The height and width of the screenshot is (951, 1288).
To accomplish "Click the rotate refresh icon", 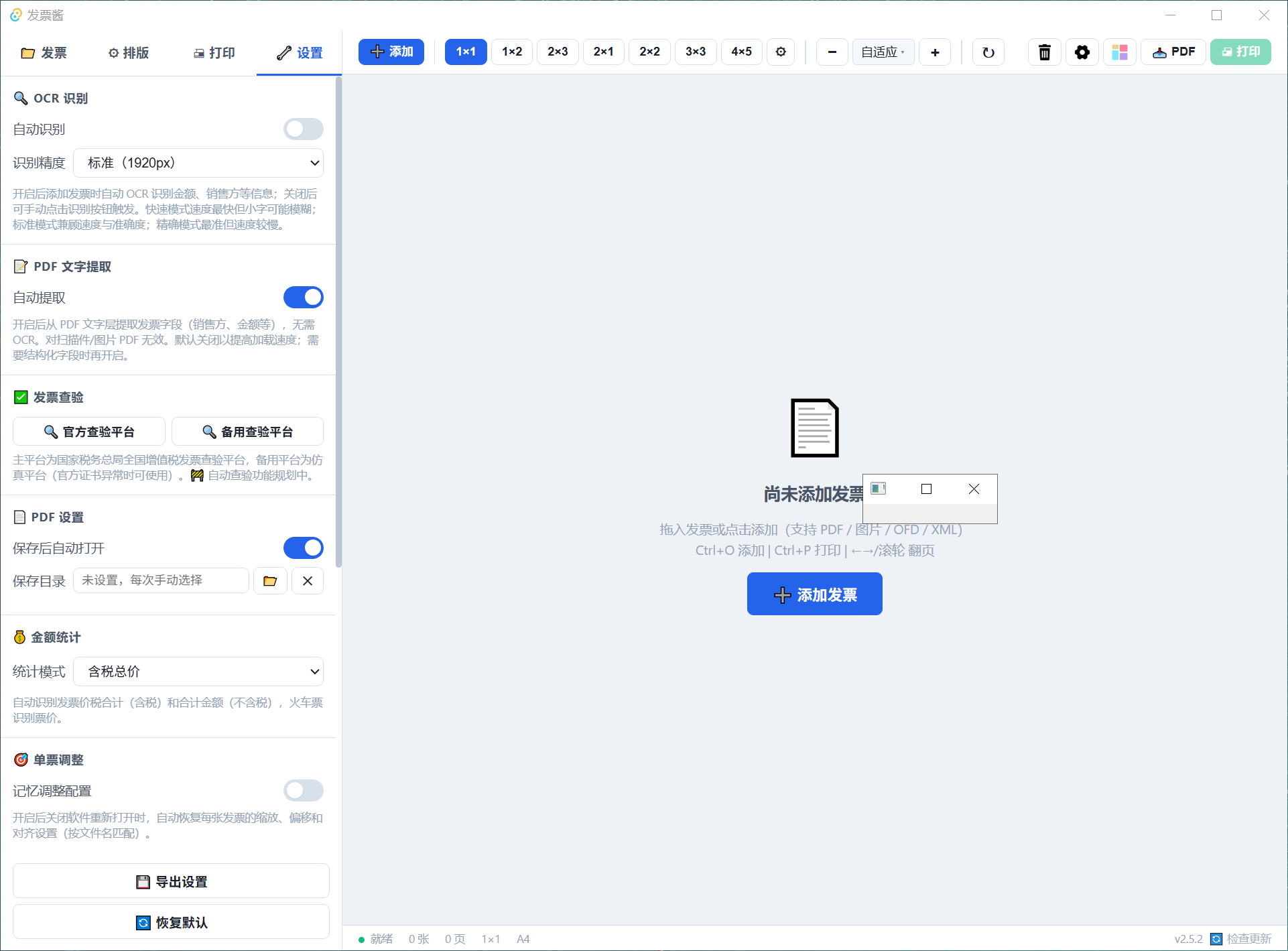I will (988, 52).
